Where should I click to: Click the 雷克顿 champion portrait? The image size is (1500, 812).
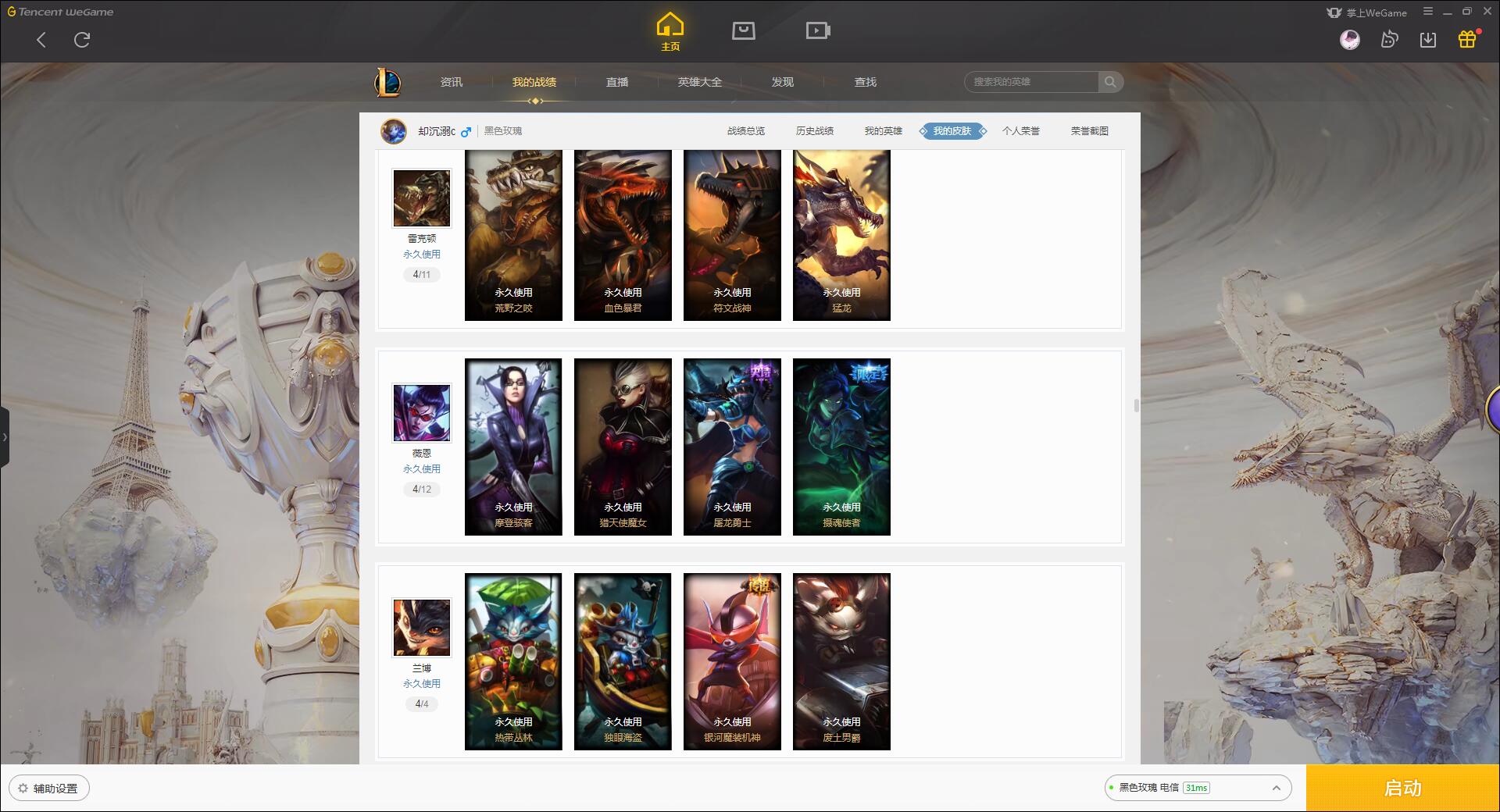click(x=422, y=198)
